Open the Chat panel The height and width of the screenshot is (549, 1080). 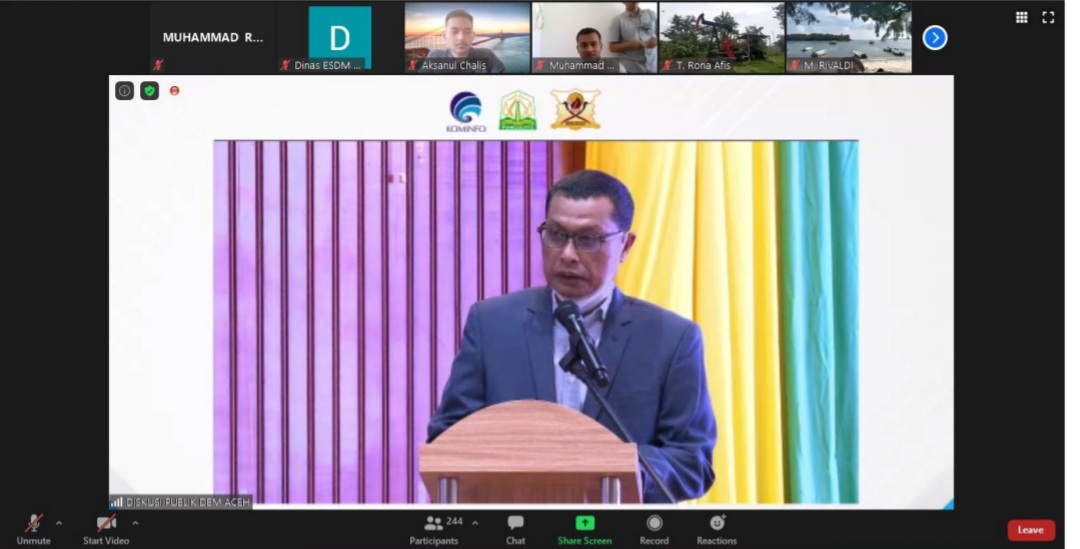pos(515,529)
